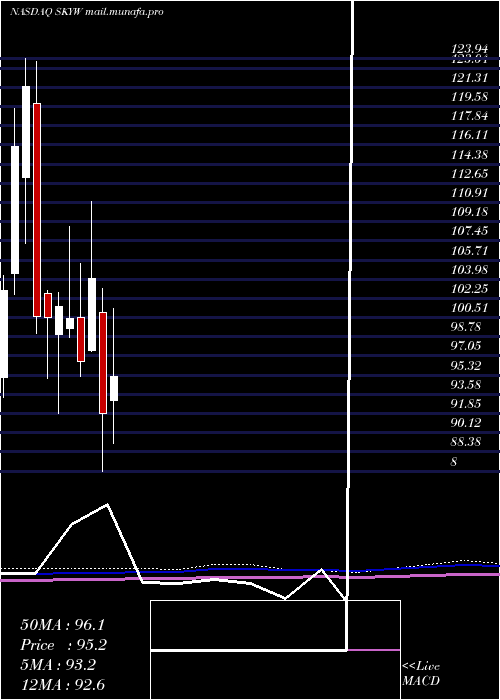Click the 121.31 price axis label

(x=469, y=78)
